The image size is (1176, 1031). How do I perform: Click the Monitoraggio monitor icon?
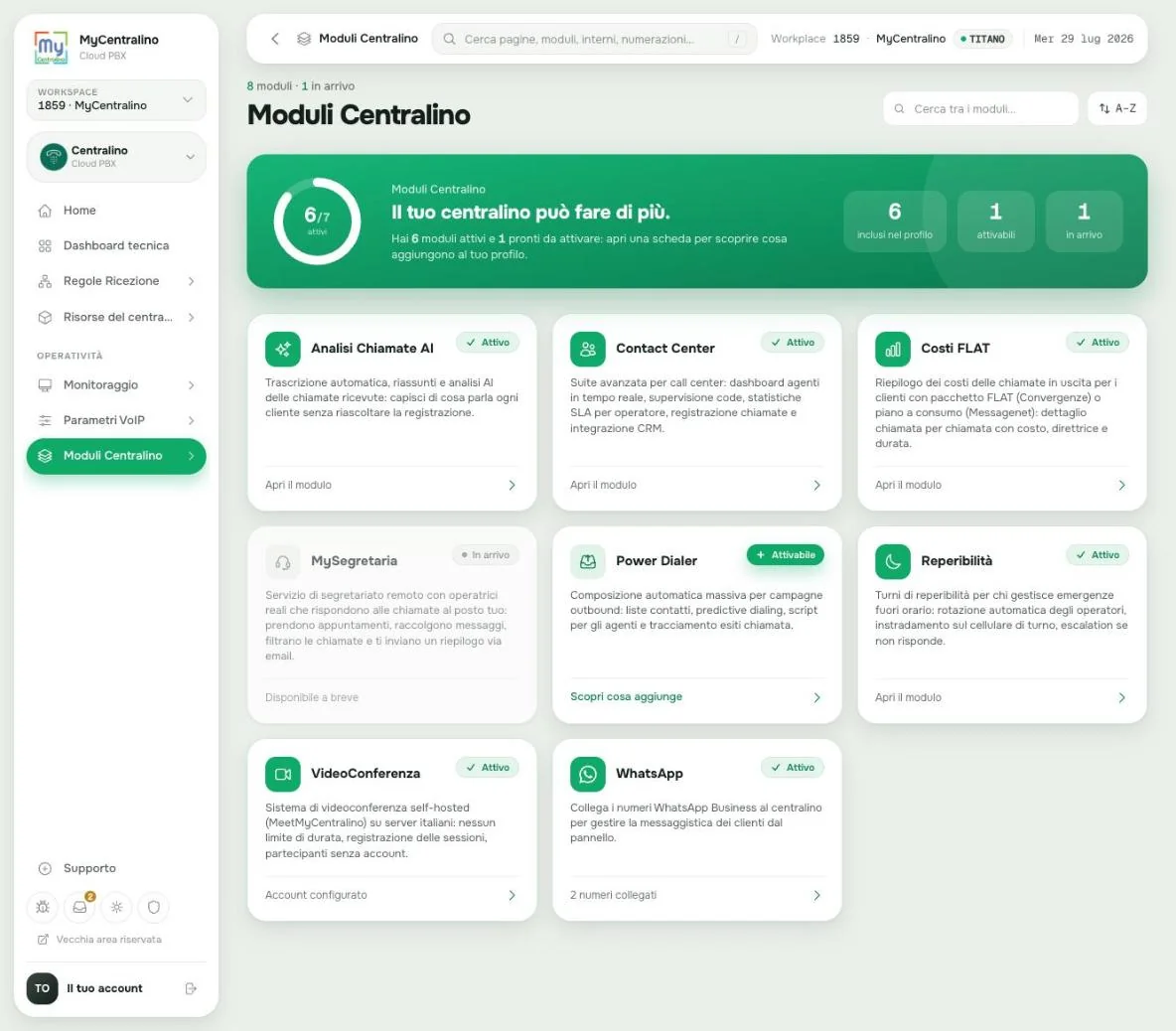tap(45, 385)
